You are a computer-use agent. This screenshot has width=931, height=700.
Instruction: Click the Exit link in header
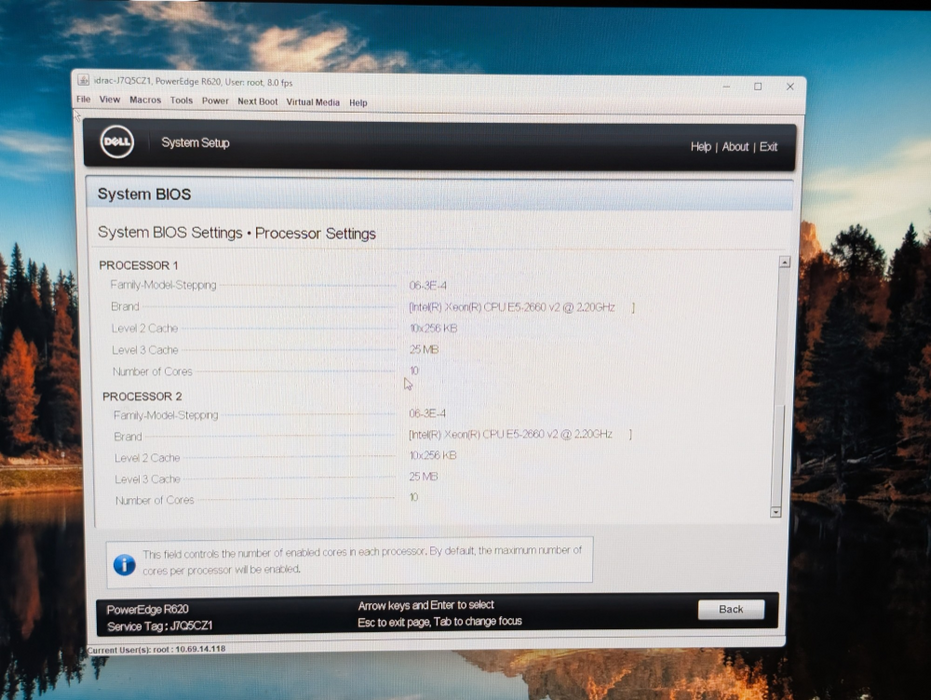click(x=768, y=147)
